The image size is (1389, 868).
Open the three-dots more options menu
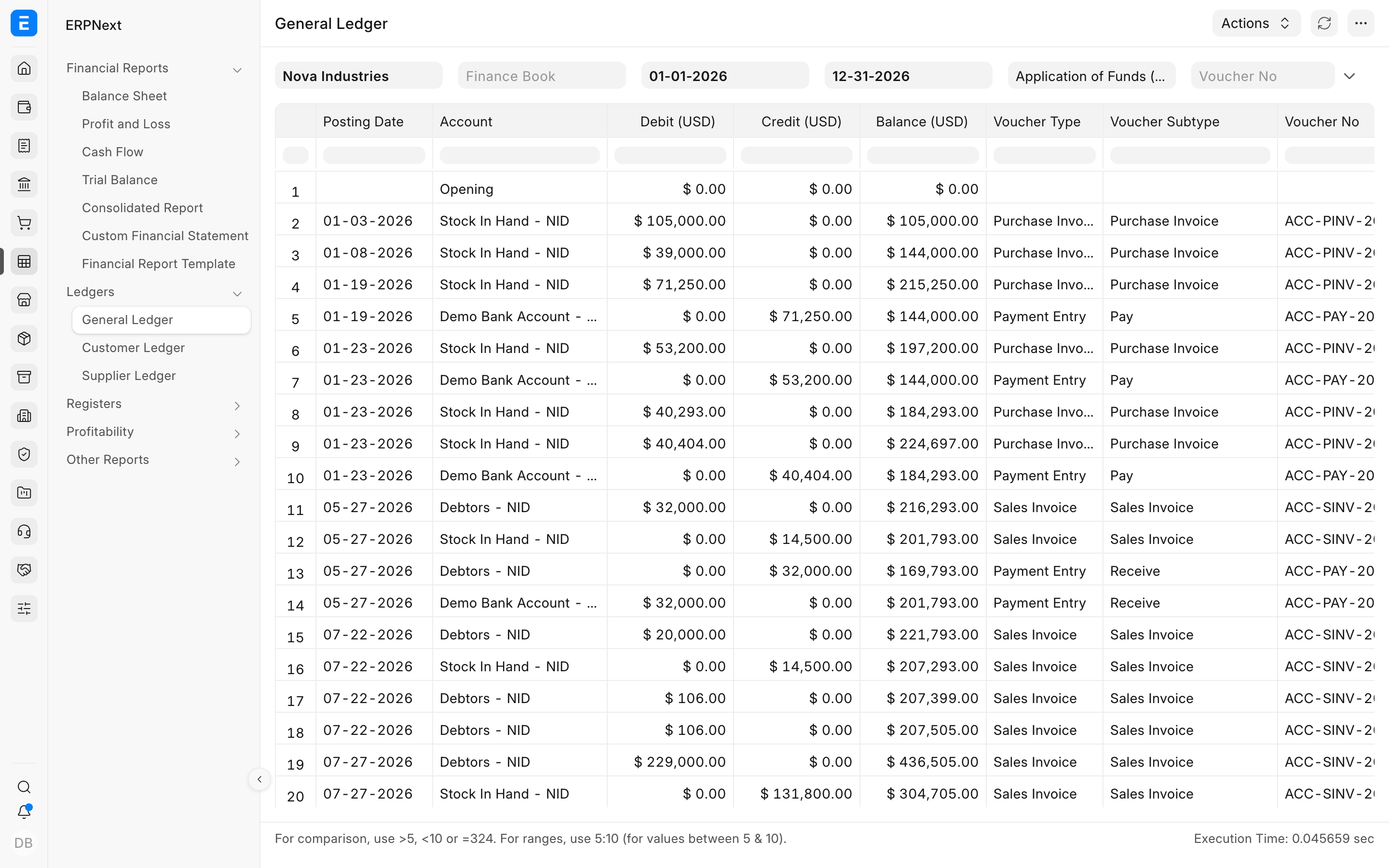click(1361, 24)
